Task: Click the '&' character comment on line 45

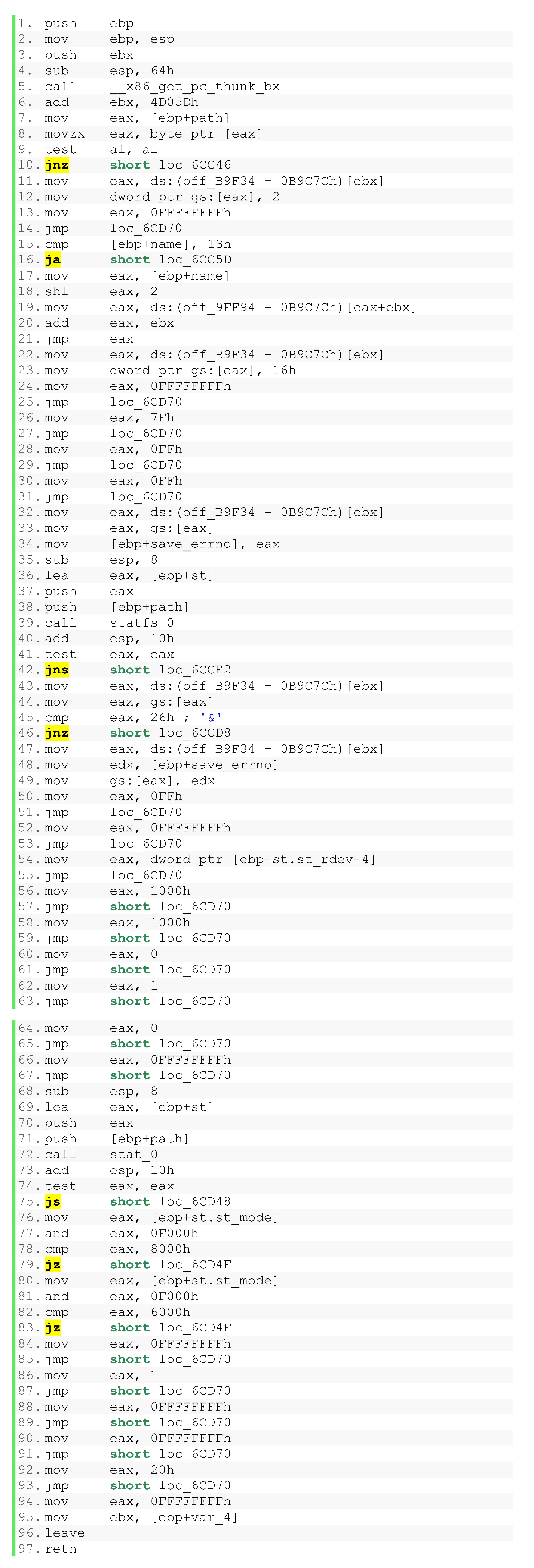Action: [x=211, y=717]
